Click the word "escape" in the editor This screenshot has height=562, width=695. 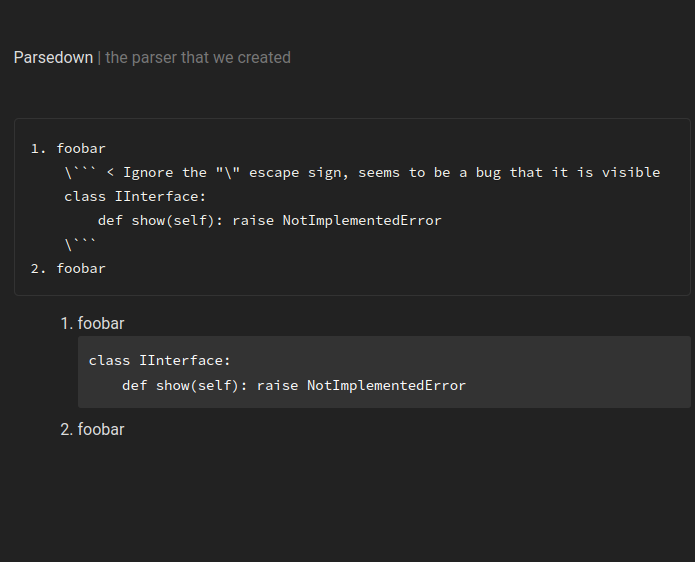(x=273, y=173)
